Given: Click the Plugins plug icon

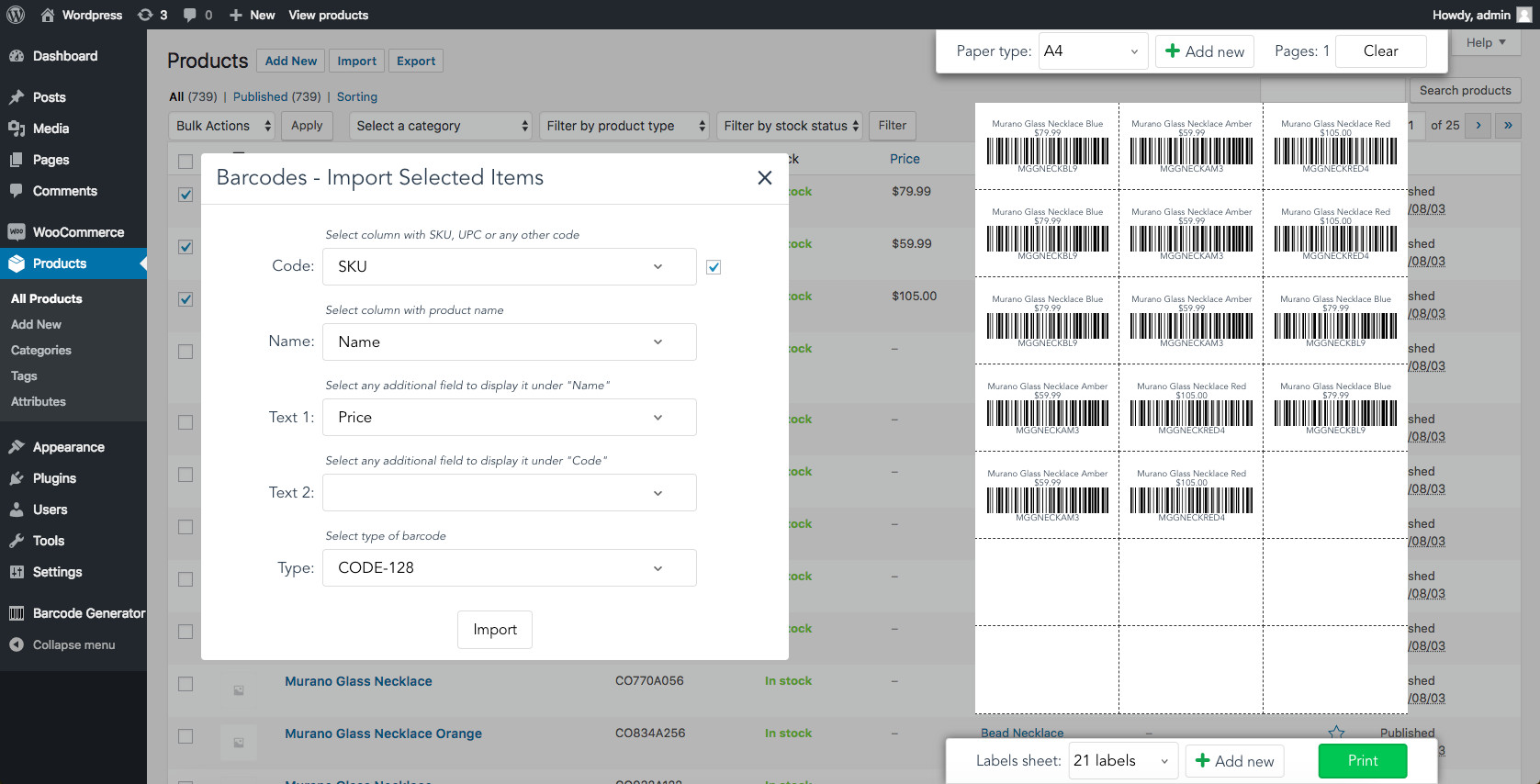Looking at the screenshot, I should pos(16,478).
